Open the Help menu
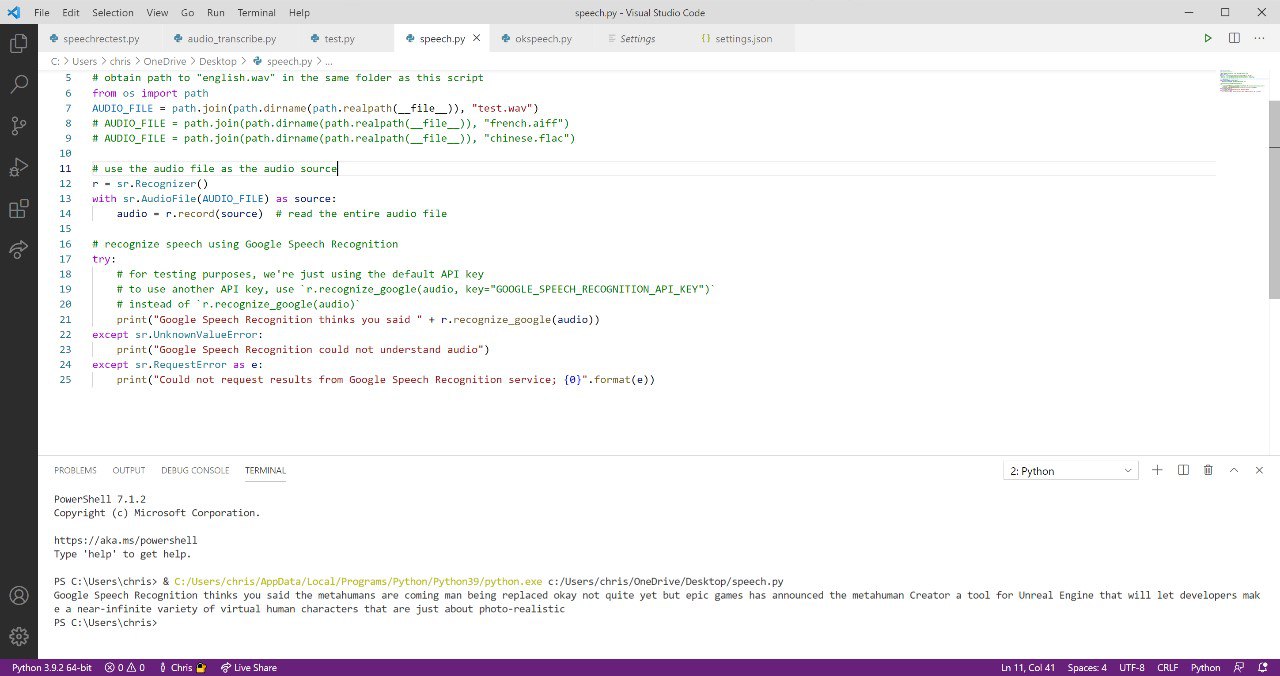The image size is (1280, 676). (x=299, y=13)
